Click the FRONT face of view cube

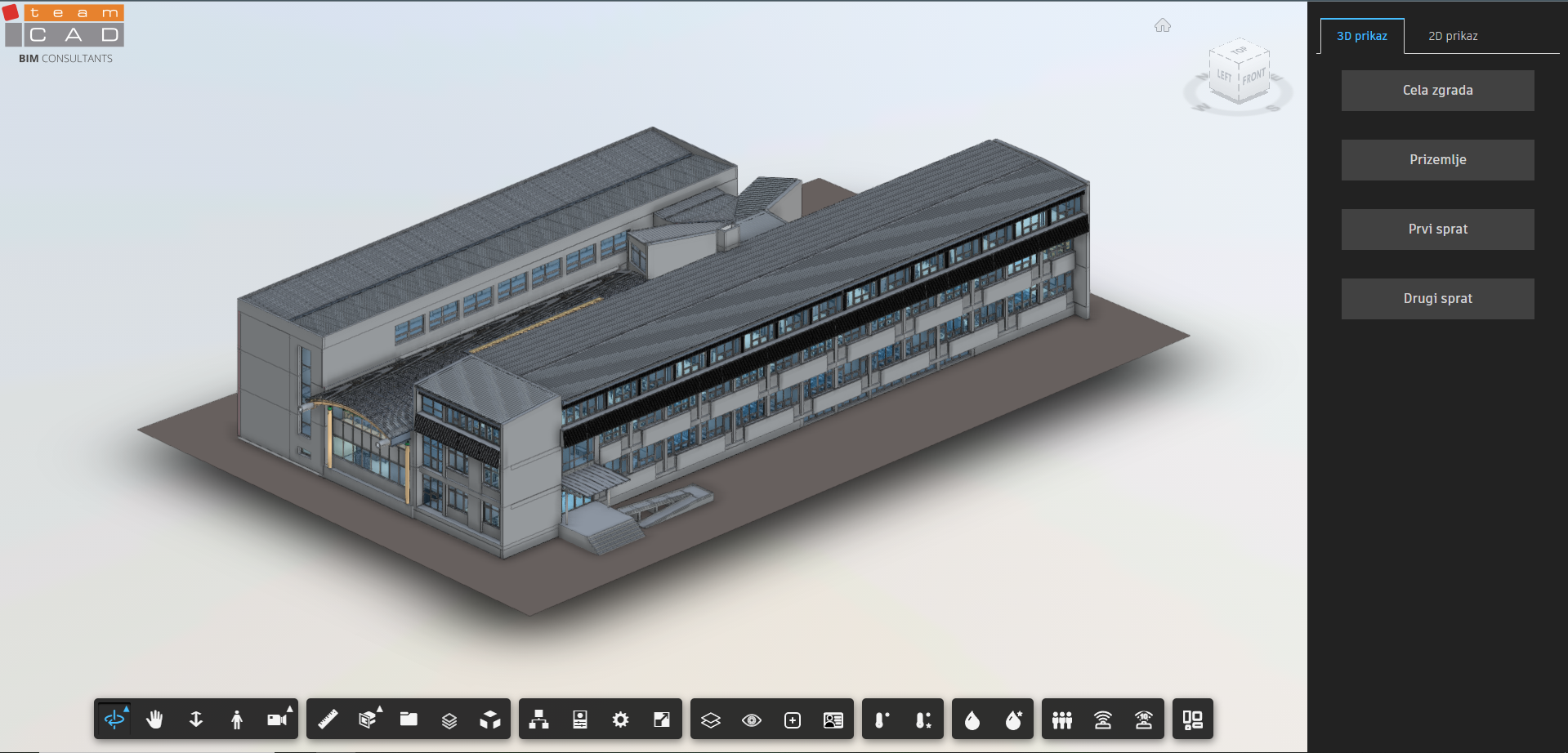coord(1253,78)
